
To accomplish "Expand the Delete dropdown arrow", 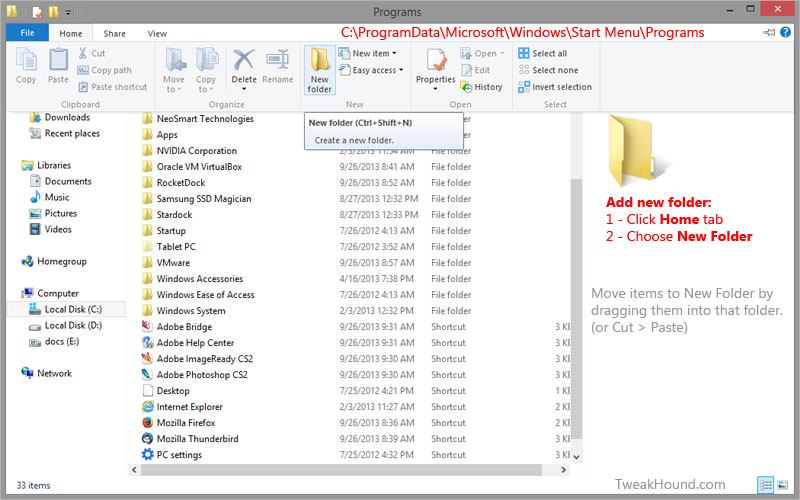I will click(x=244, y=89).
